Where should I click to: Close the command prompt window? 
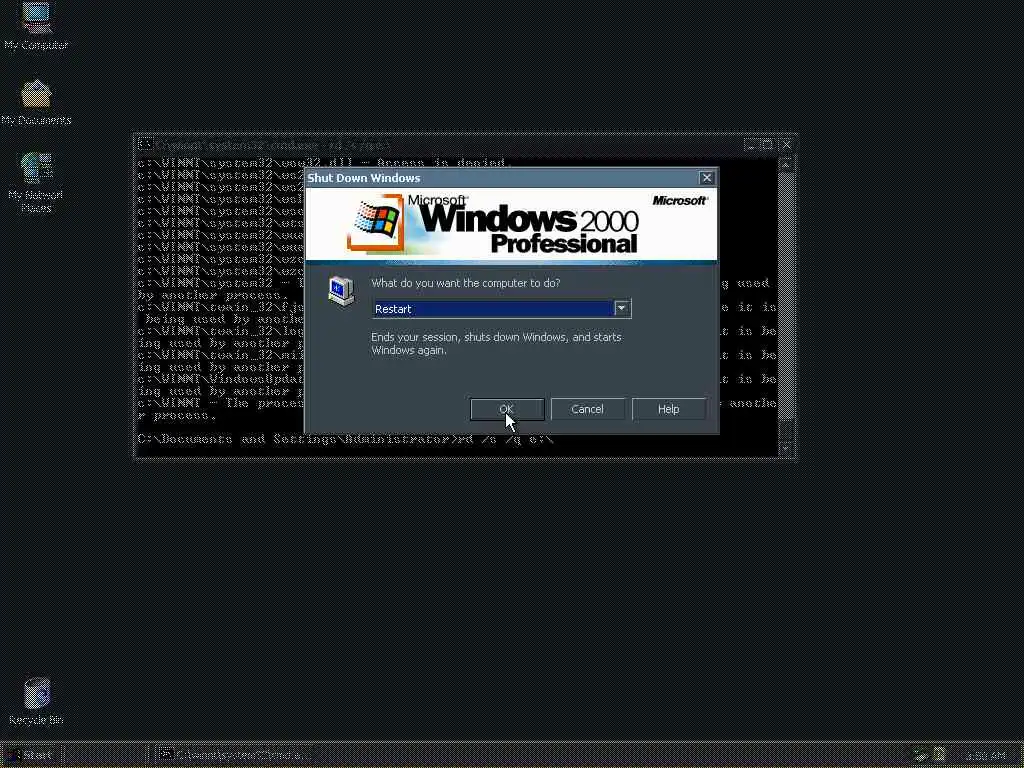[786, 145]
